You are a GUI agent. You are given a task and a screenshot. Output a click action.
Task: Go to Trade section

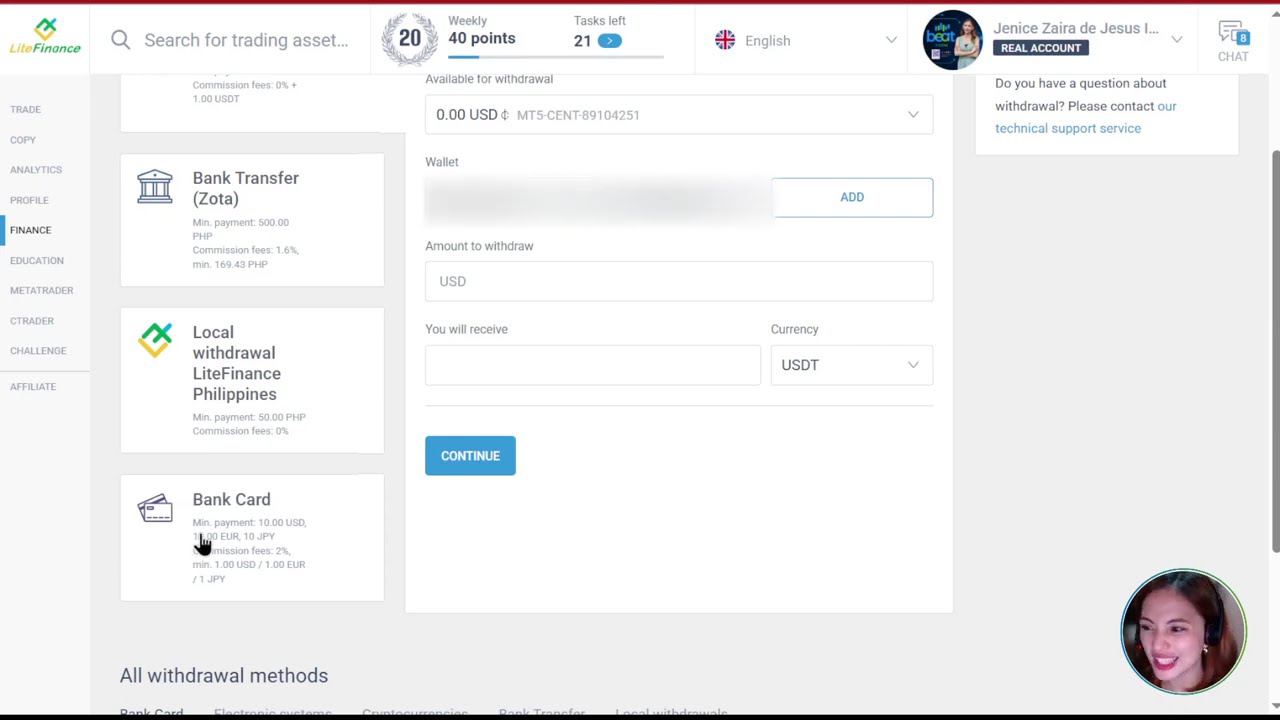click(25, 109)
